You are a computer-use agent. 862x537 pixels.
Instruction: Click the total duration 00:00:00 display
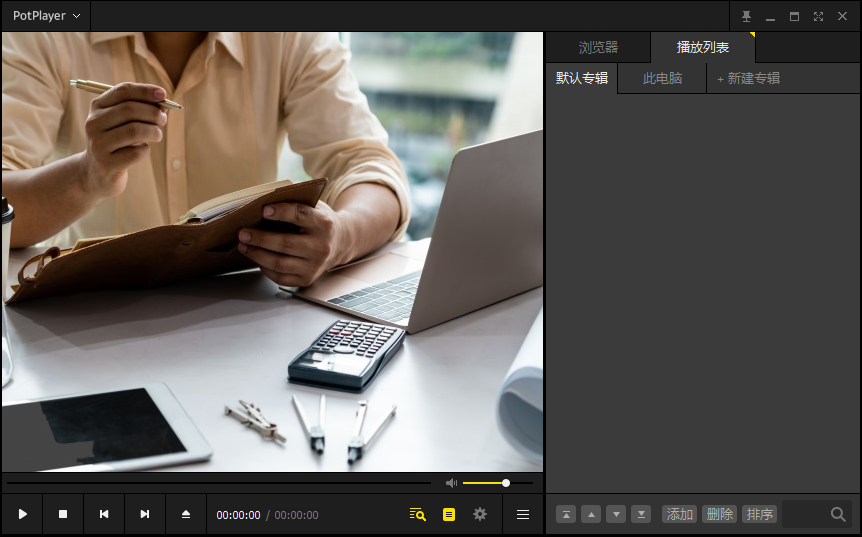[x=296, y=515]
